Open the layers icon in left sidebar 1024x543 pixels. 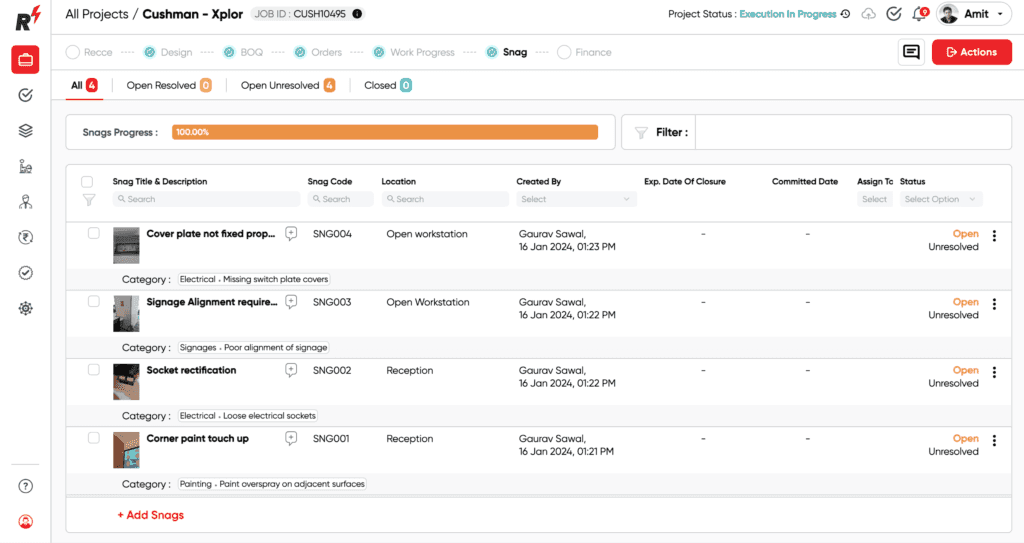click(x=25, y=131)
